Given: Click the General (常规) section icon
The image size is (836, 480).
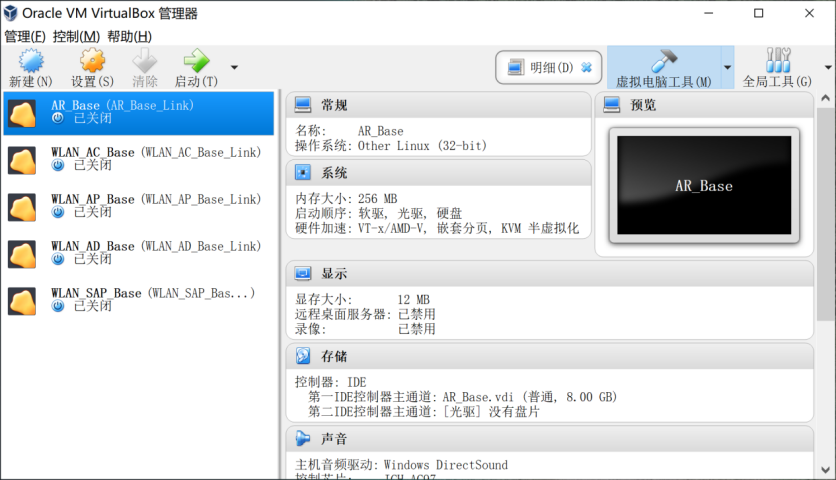Looking at the screenshot, I should pos(303,105).
